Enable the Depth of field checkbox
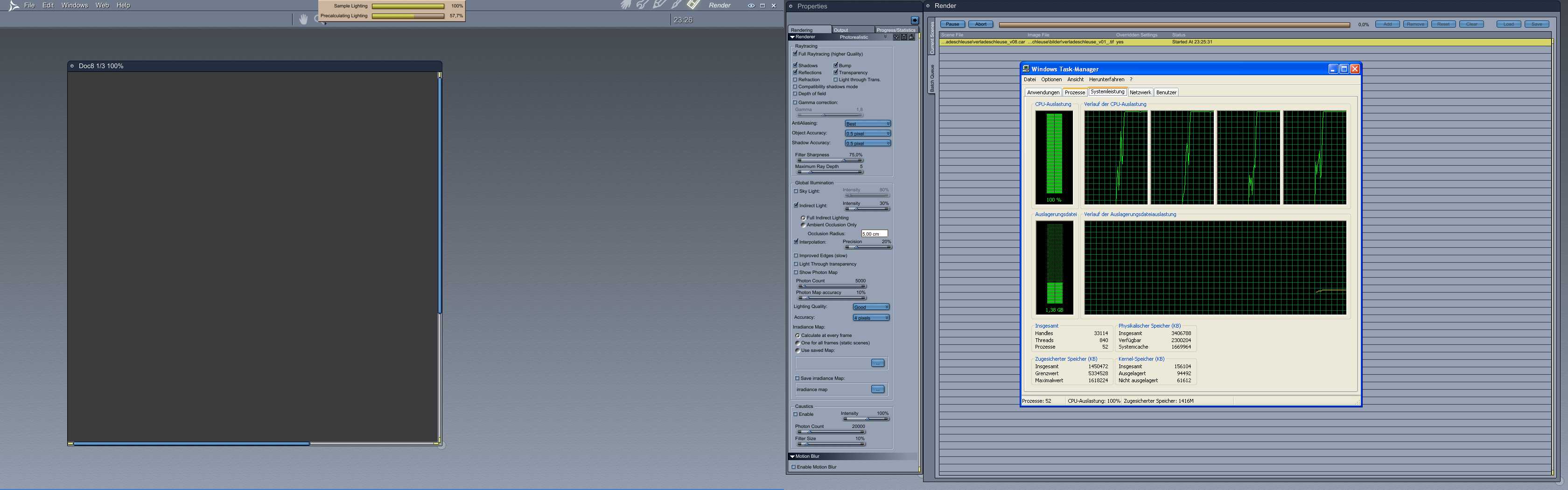Image resolution: width=1568 pixels, height=490 pixels. pyautogui.click(x=795, y=94)
